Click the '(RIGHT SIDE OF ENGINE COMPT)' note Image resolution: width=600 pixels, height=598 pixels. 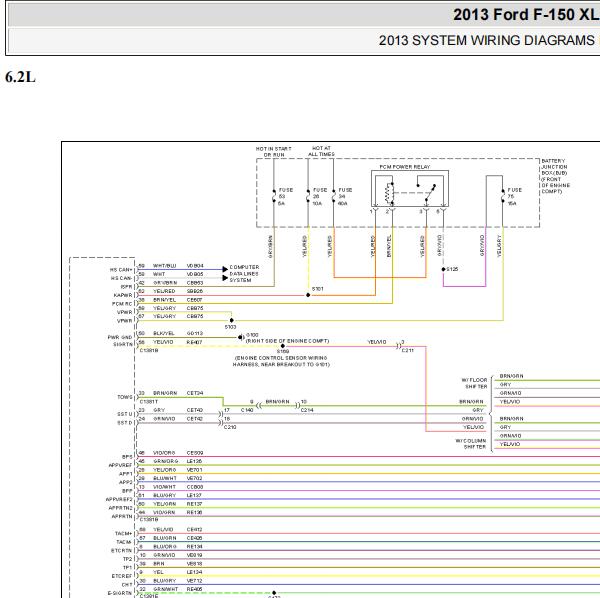[287, 341]
